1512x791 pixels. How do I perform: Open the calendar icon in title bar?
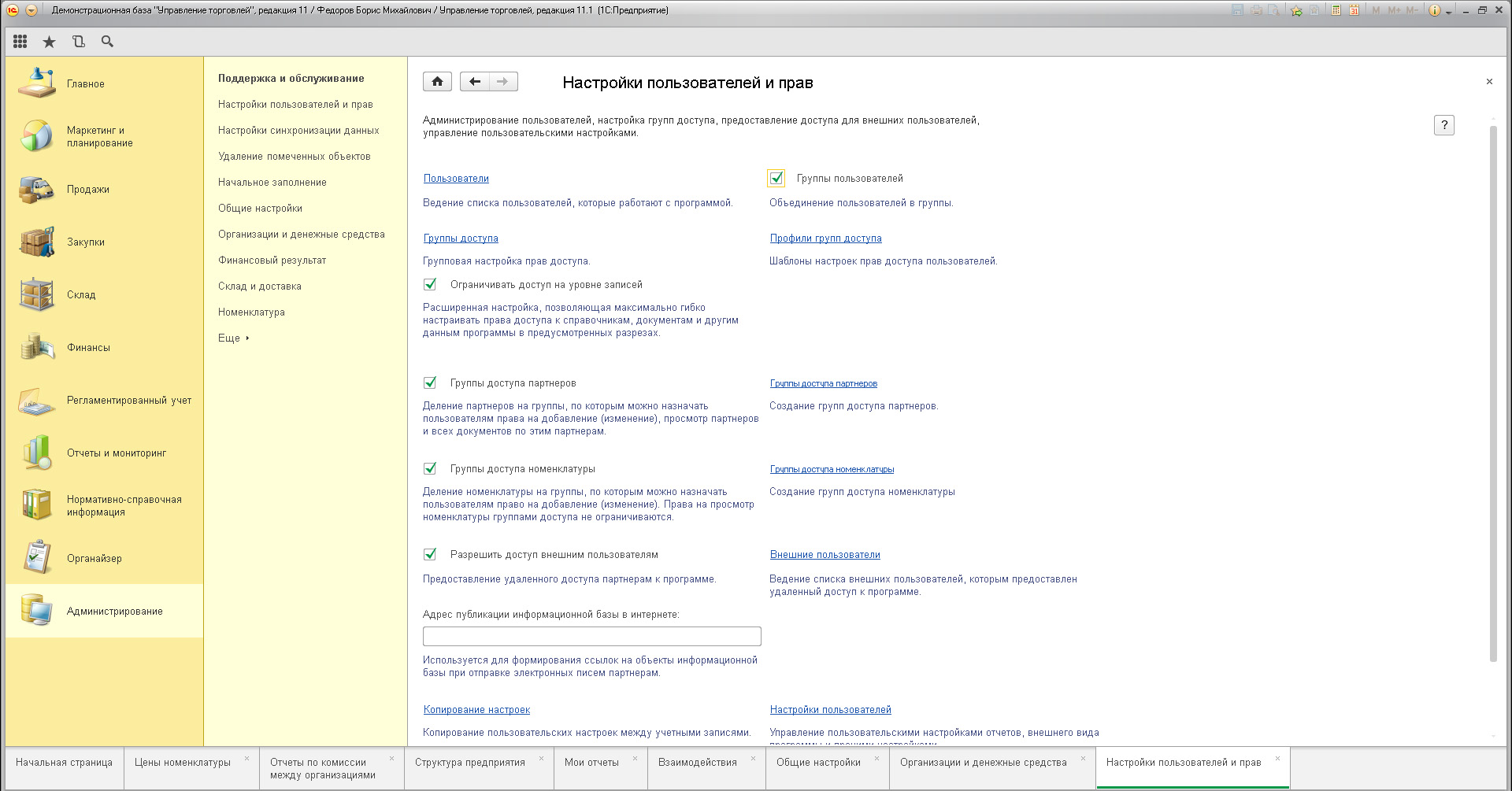tap(1354, 10)
